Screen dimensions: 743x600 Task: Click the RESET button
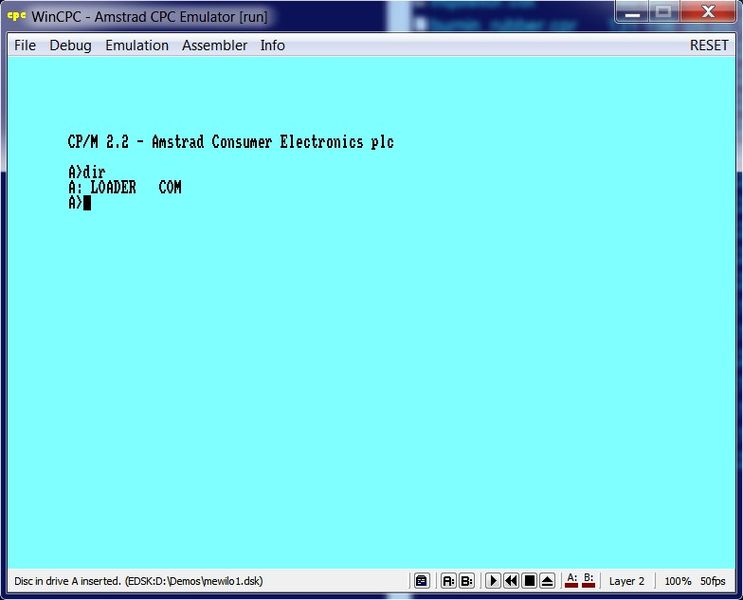tap(709, 45)
